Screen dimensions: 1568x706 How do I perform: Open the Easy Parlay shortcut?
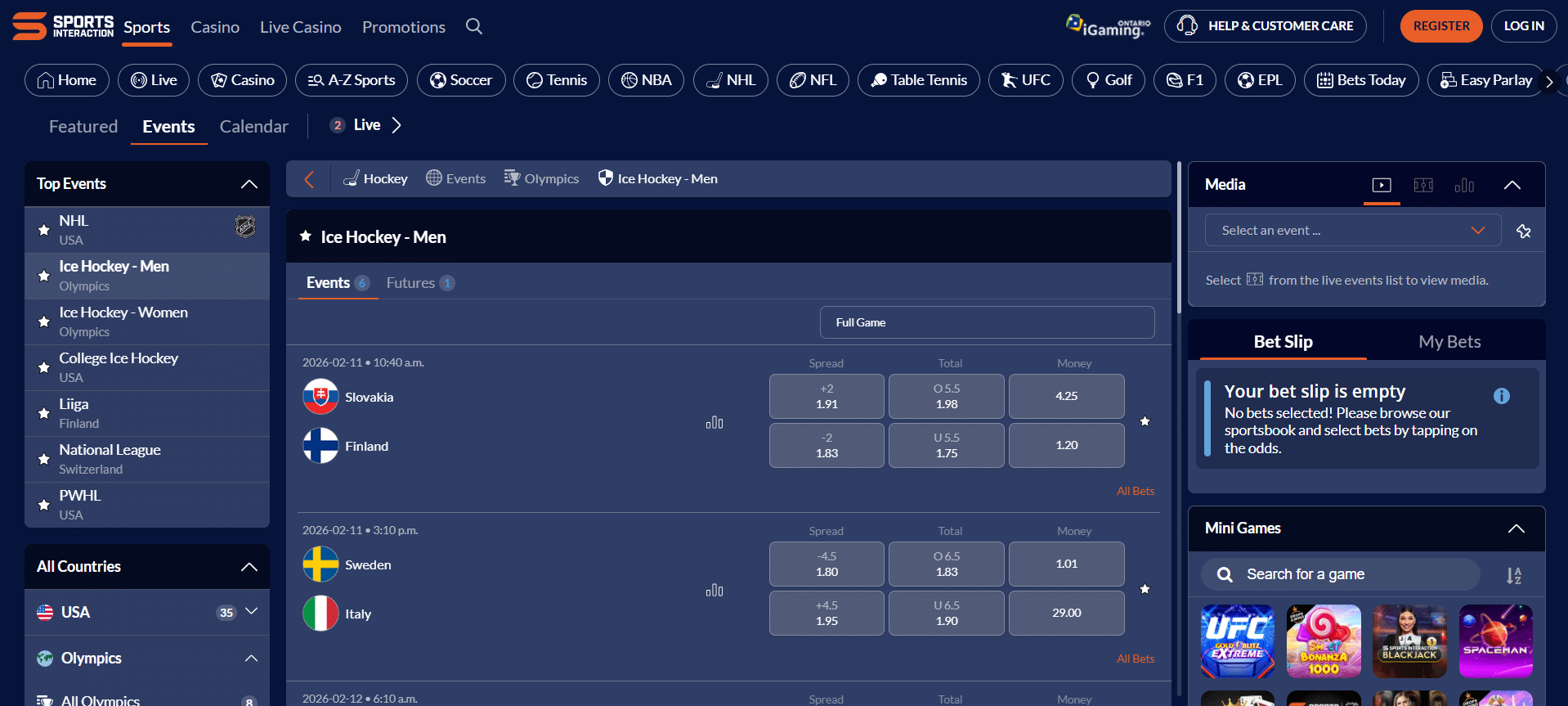(1485, 80)
